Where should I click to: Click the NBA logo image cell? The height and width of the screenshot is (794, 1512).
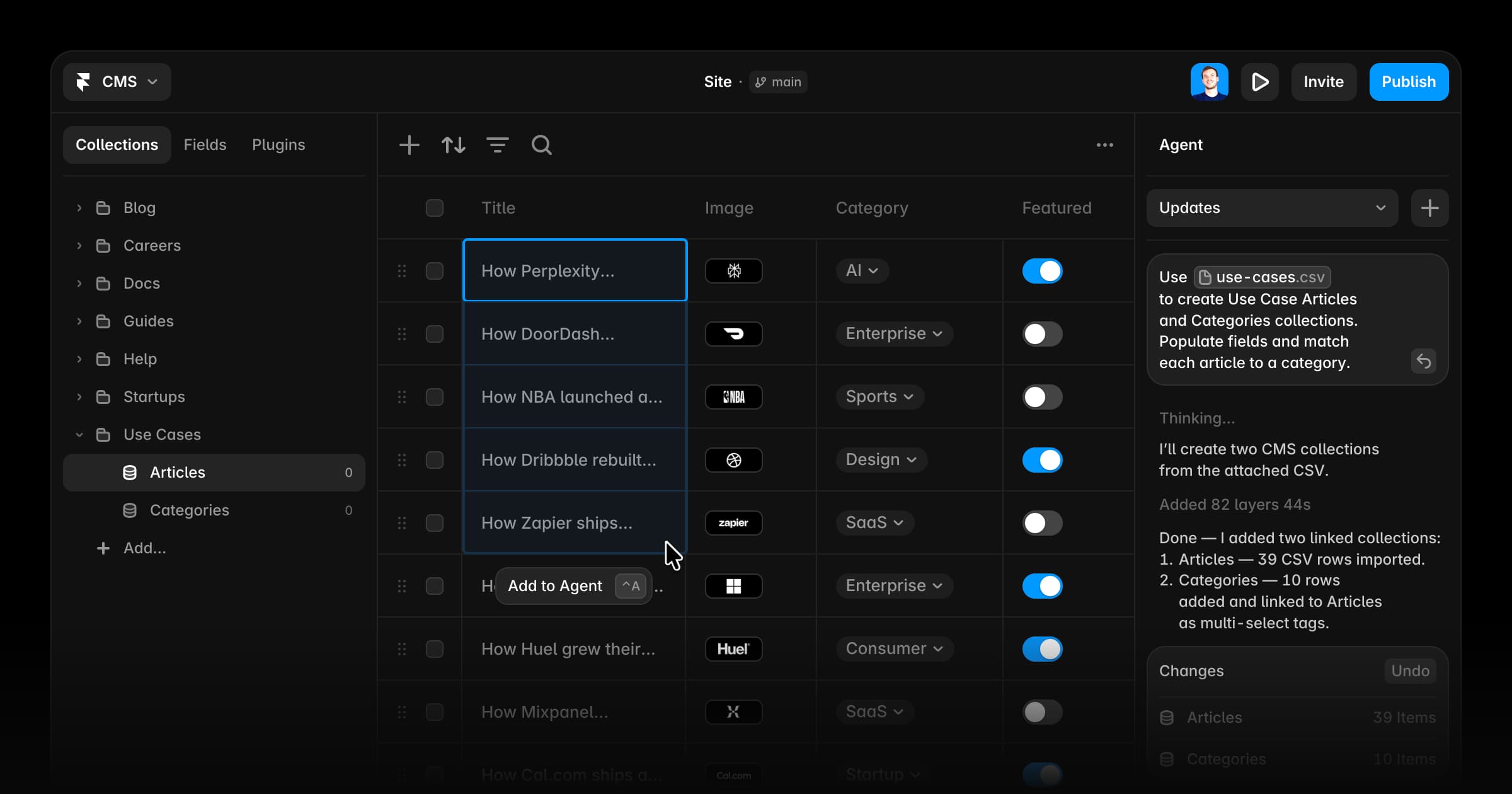734,397
